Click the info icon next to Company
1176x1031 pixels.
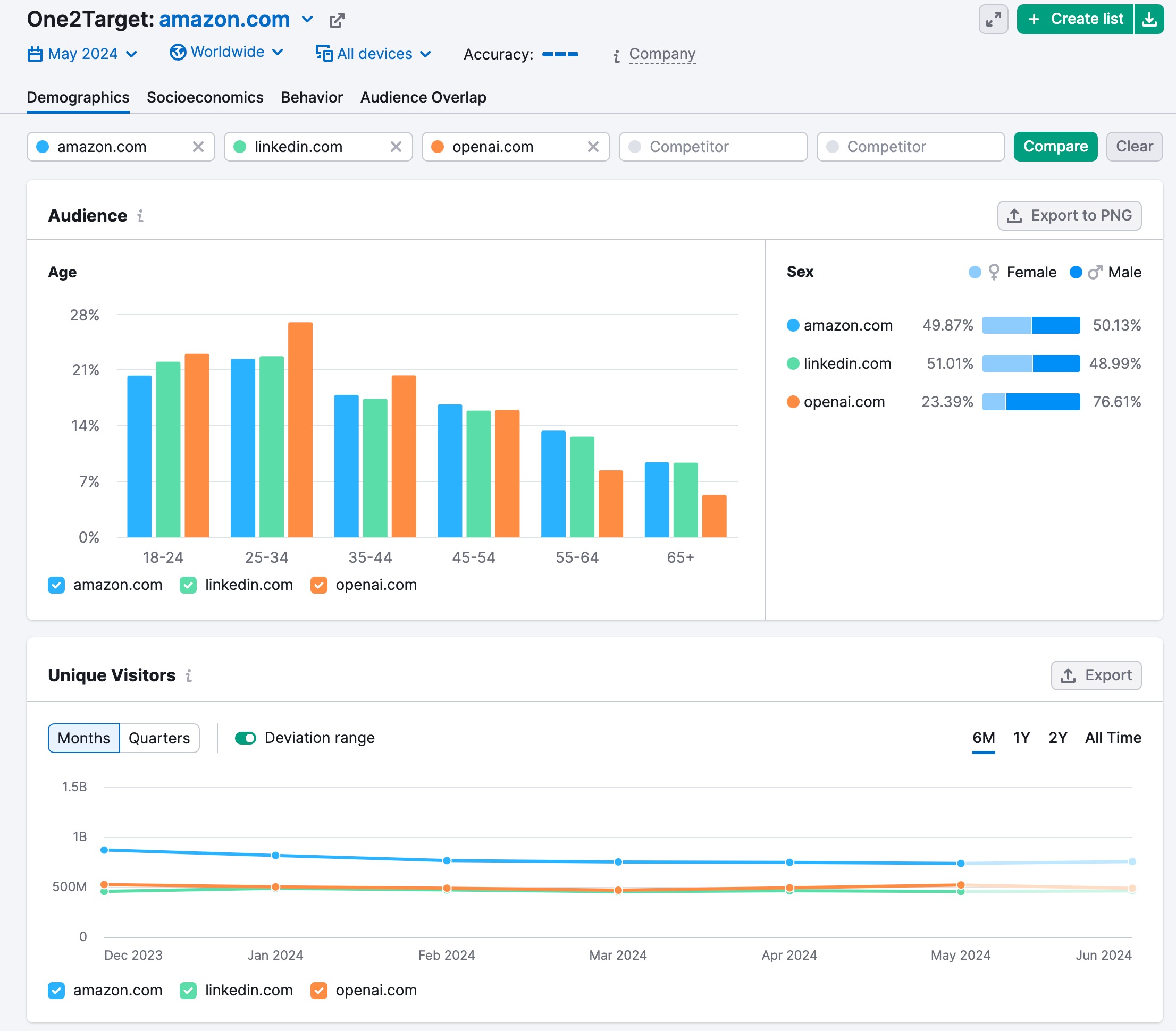[617, 56]
